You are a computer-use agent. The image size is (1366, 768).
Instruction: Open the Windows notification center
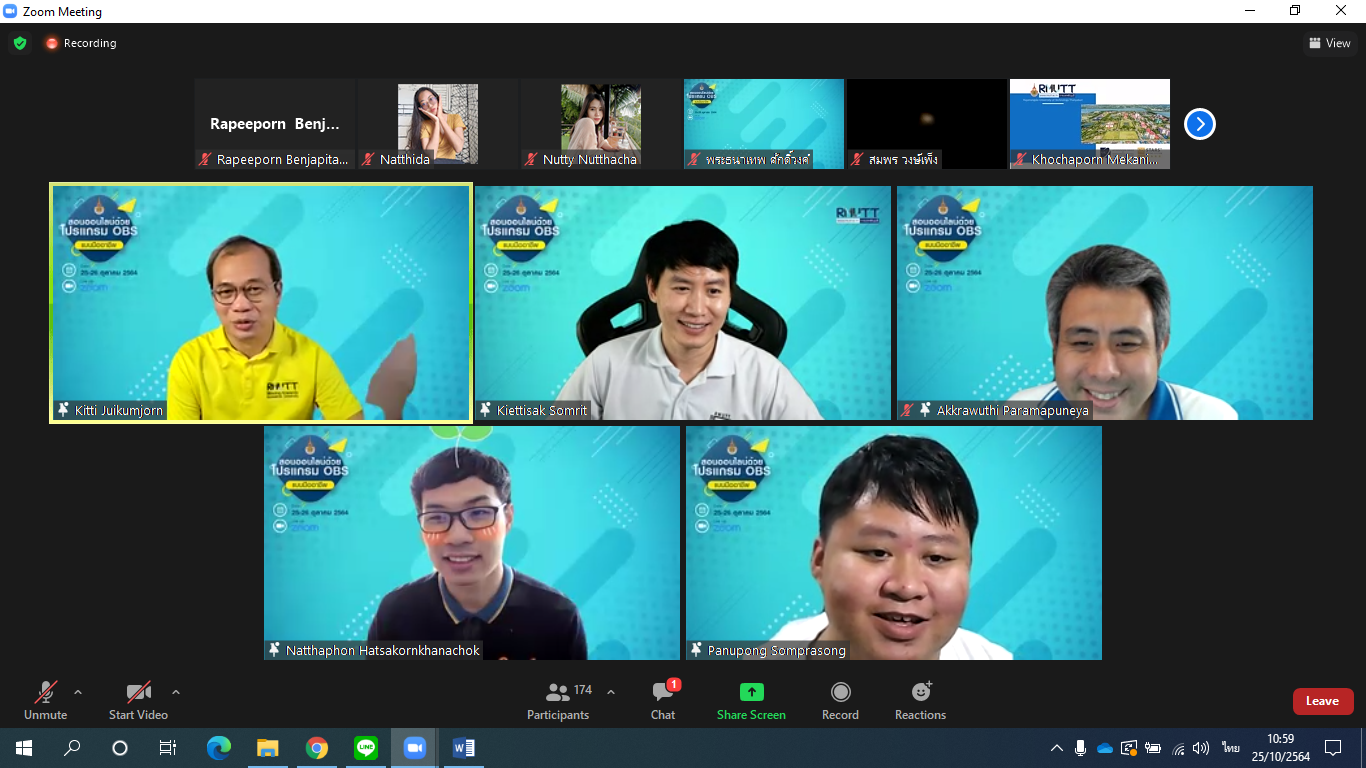pyautogui.click(x=1333, y=748)
